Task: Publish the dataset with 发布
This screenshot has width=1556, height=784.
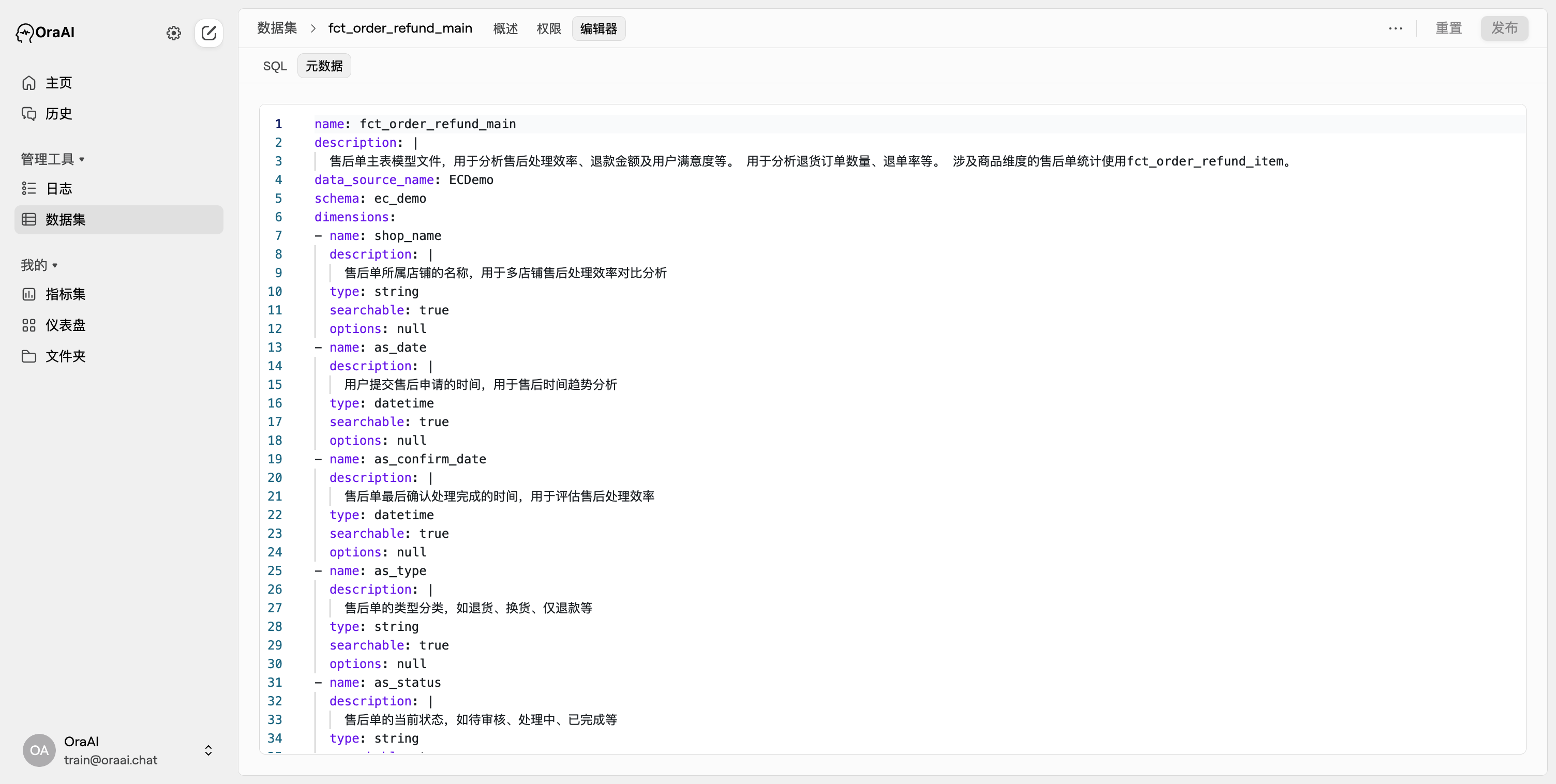Action: point(1505,28)
